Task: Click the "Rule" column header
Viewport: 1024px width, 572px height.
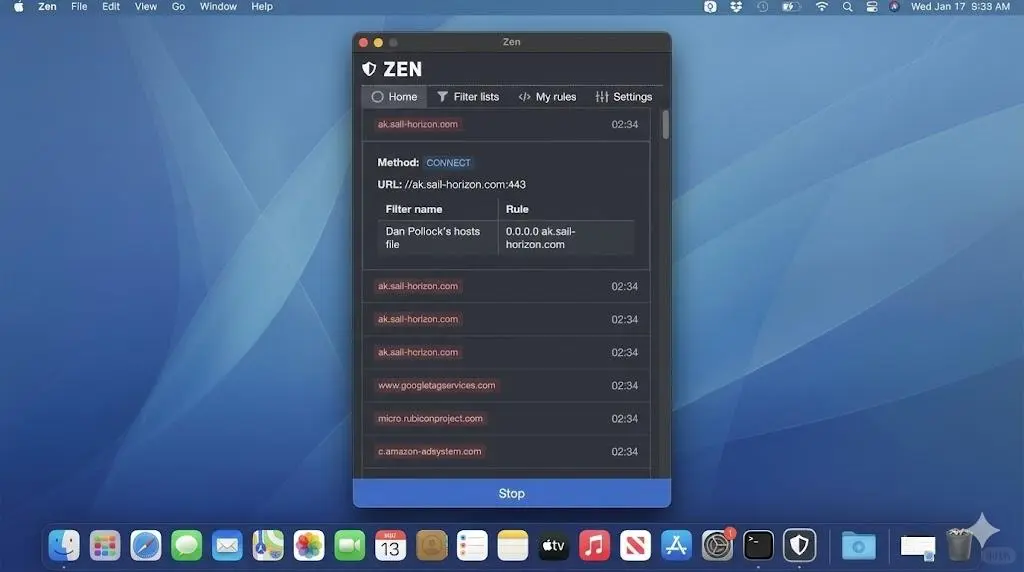Action: [x=566, y=209]
